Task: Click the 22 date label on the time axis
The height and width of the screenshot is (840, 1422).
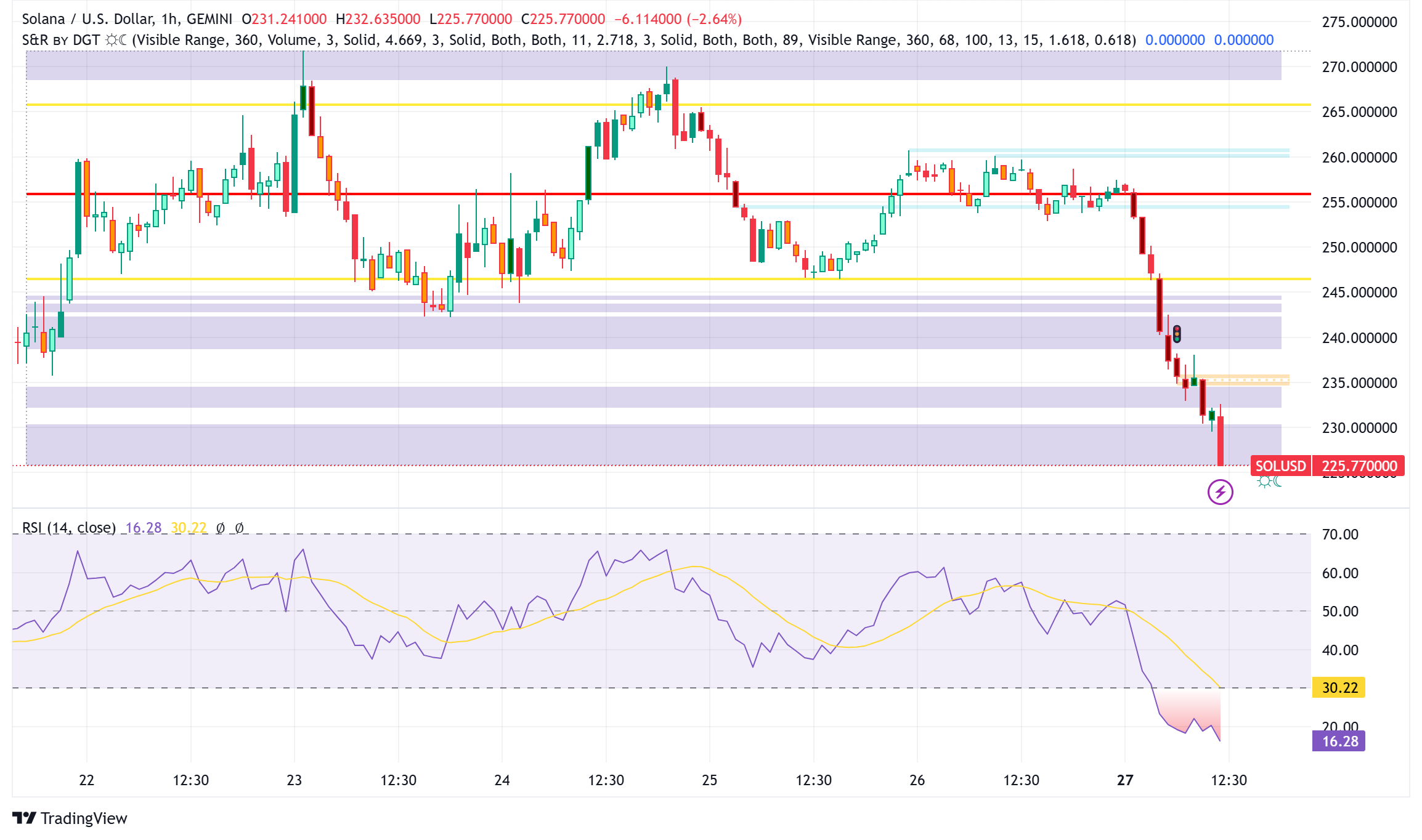Action: tap(87, 780)
